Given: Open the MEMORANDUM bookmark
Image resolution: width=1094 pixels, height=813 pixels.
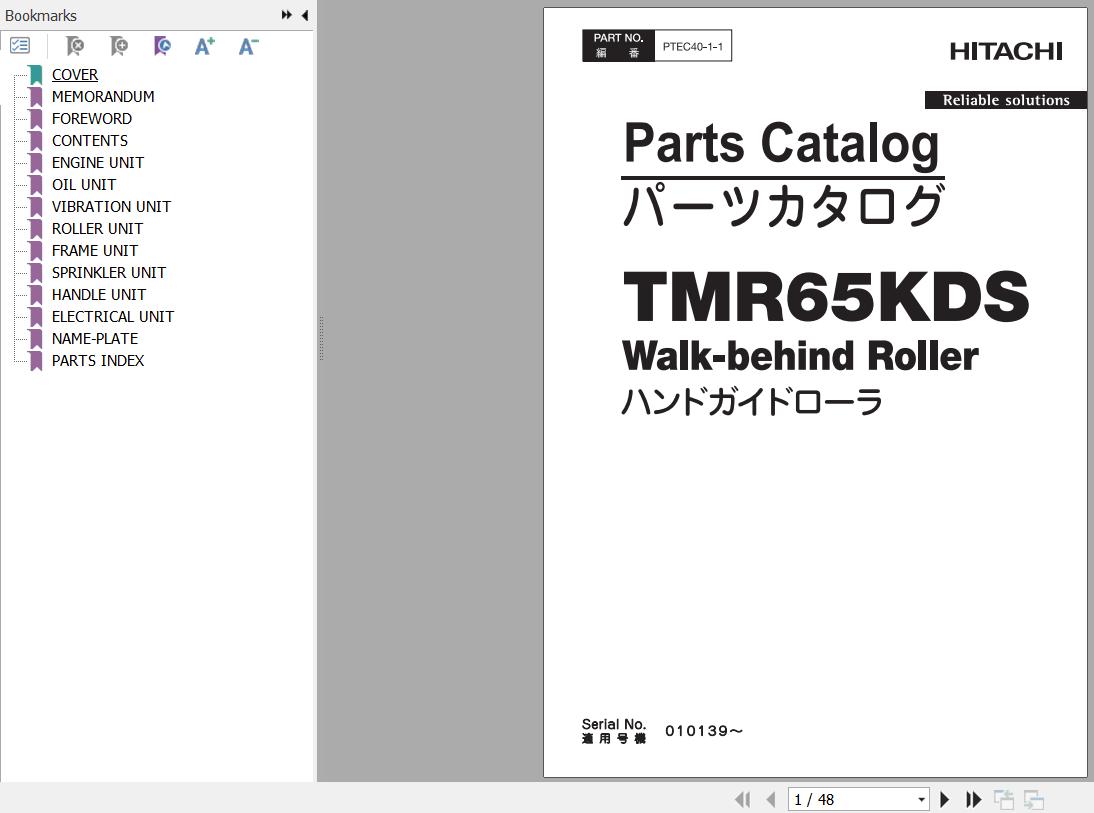Looking at the screenshot, I should [103, 96].
